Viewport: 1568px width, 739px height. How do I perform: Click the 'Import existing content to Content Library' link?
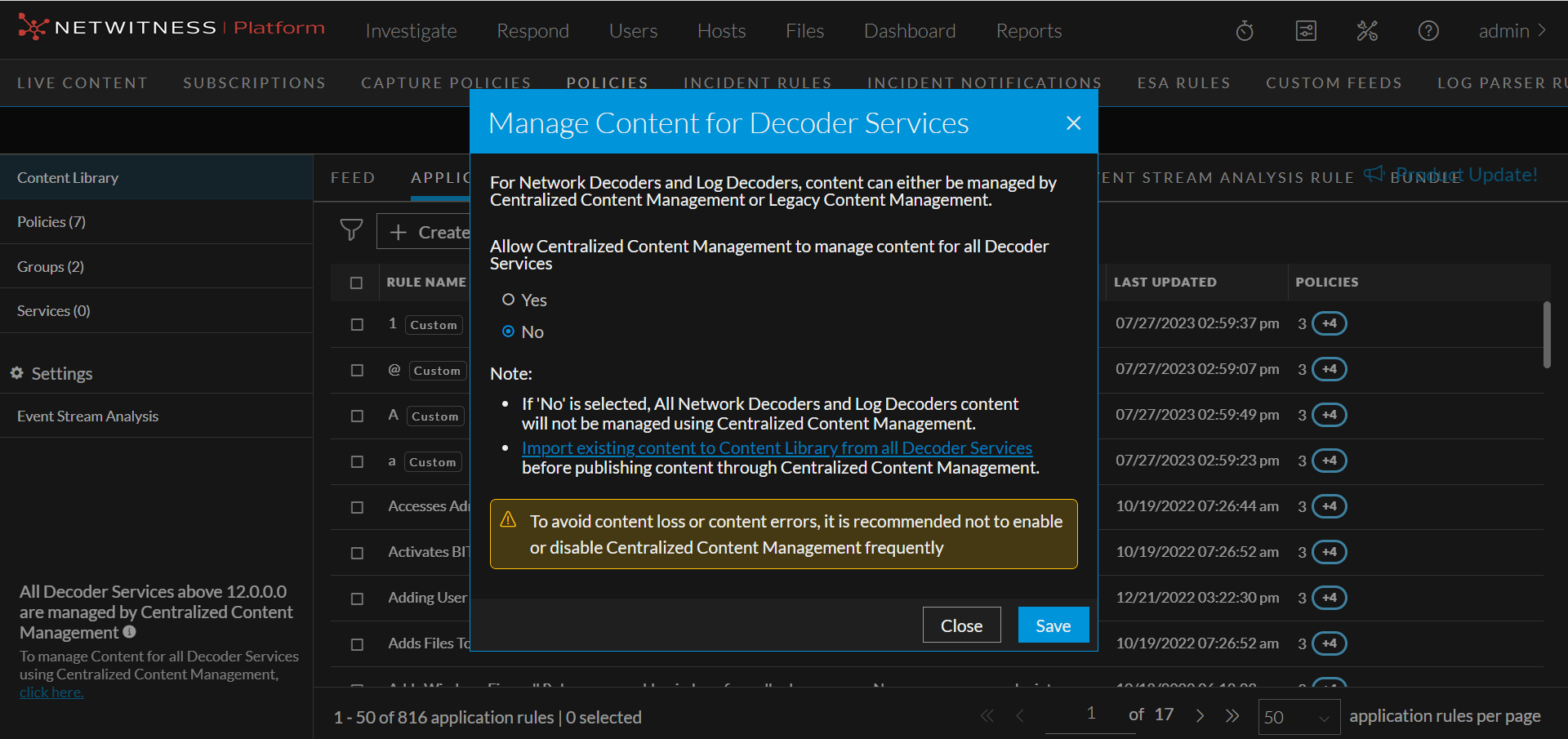[x=777, y=447]
